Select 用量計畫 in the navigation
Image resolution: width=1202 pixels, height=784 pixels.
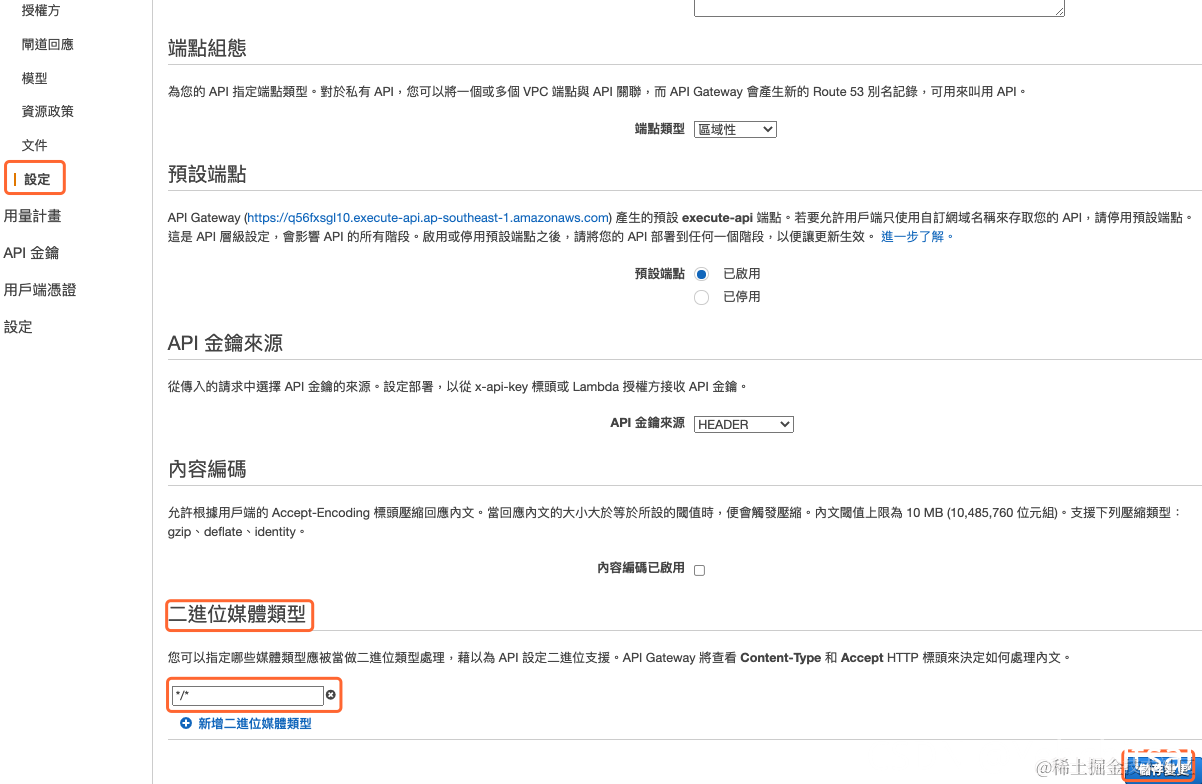(x=34, y=217)
